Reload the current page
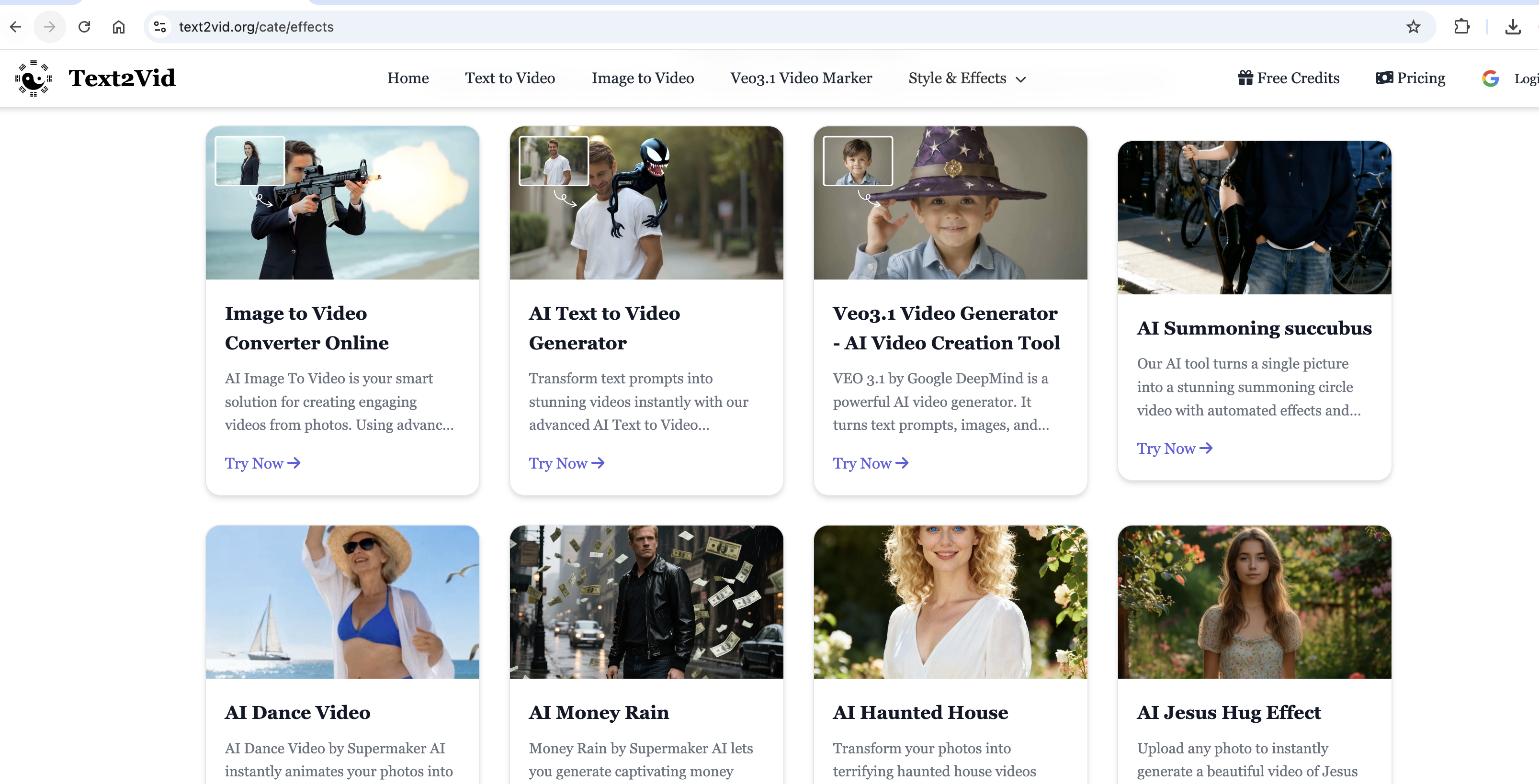The image size is (1539, 784). point(84,27)
